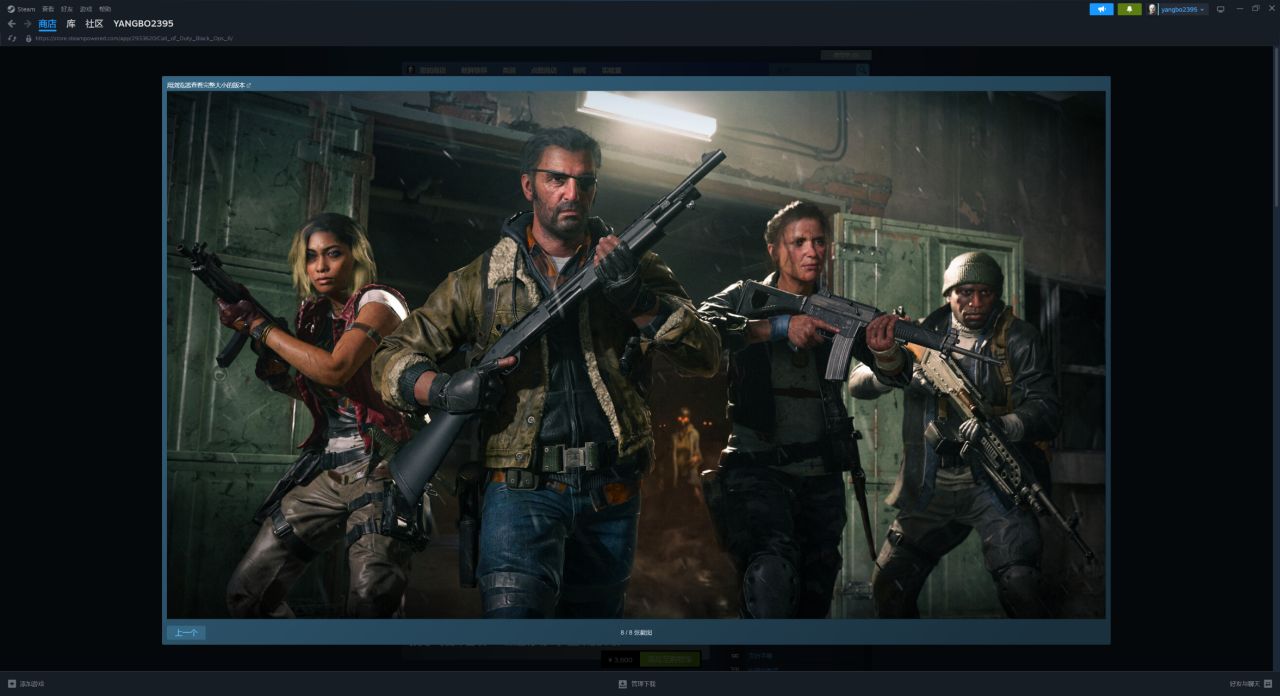
Task: Open full-size screenshot link in the overlay header
Action: point(209,85)
